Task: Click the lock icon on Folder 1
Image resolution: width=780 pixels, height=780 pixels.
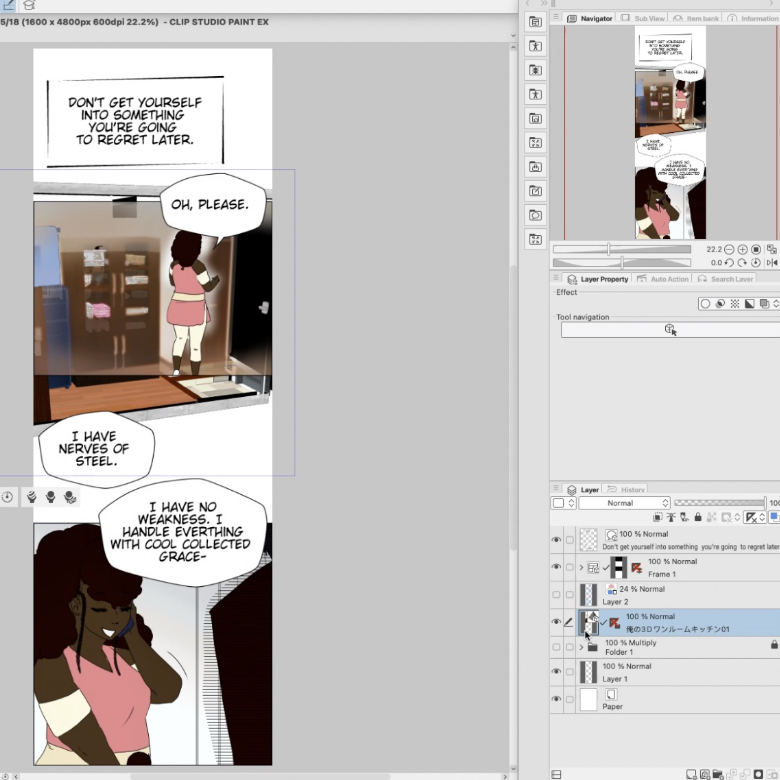Action: (x=774, y=645)
